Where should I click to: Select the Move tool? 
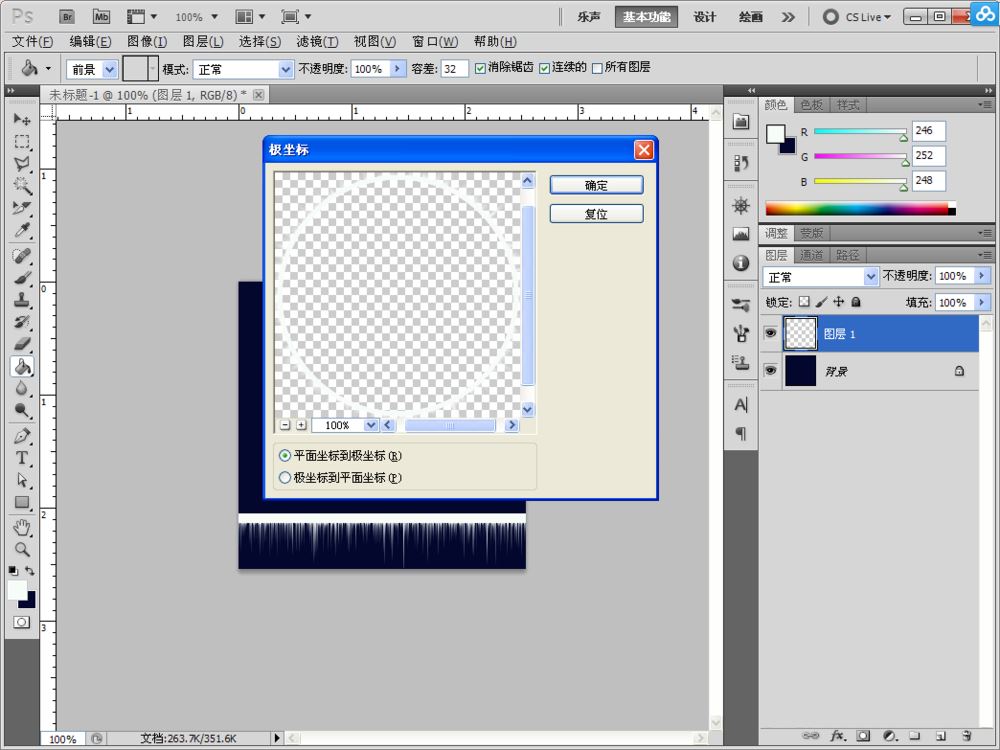point(22,119)
